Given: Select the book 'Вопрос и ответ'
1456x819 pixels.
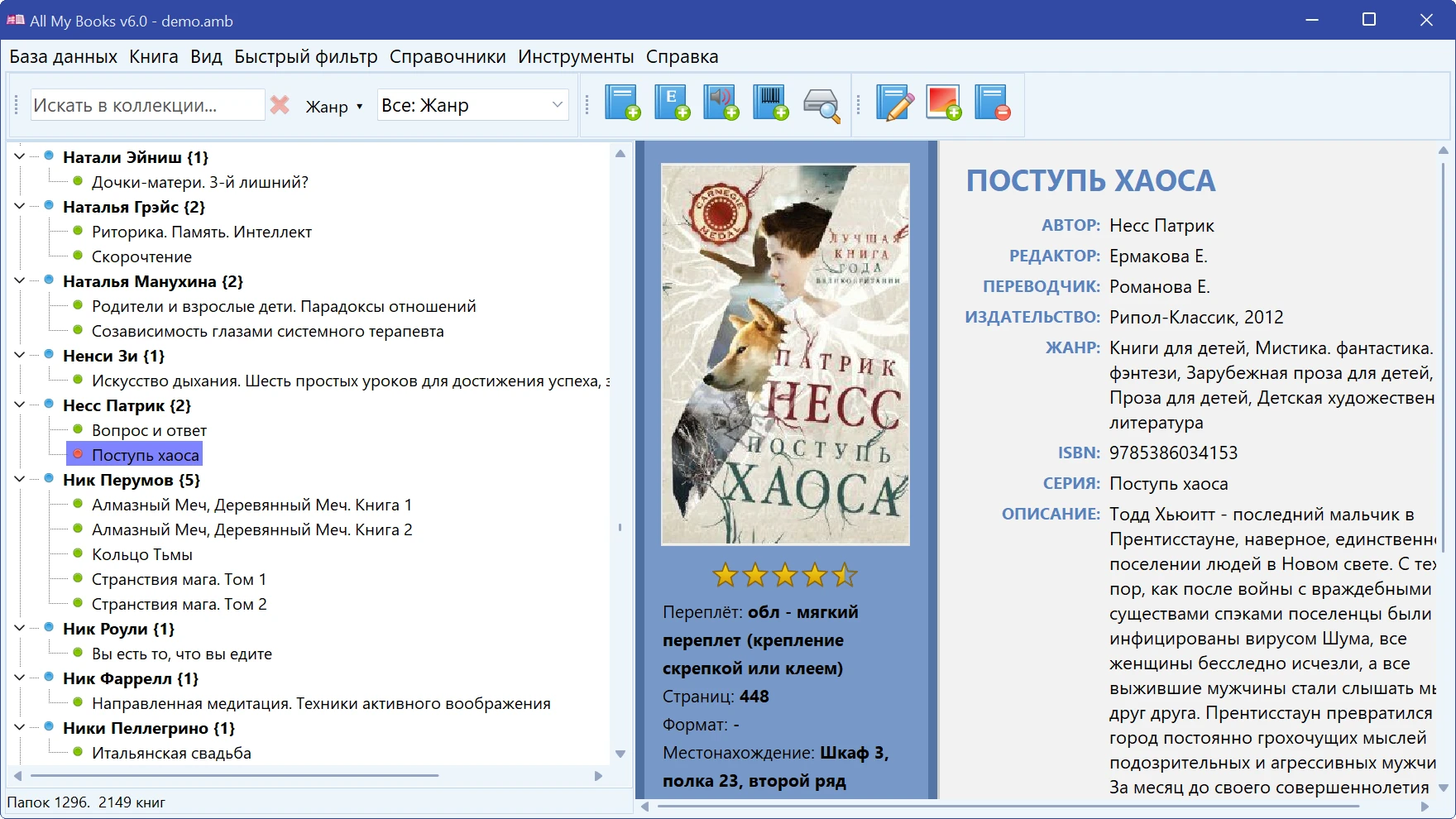Looking at the screenshot, I should (149, 430).
